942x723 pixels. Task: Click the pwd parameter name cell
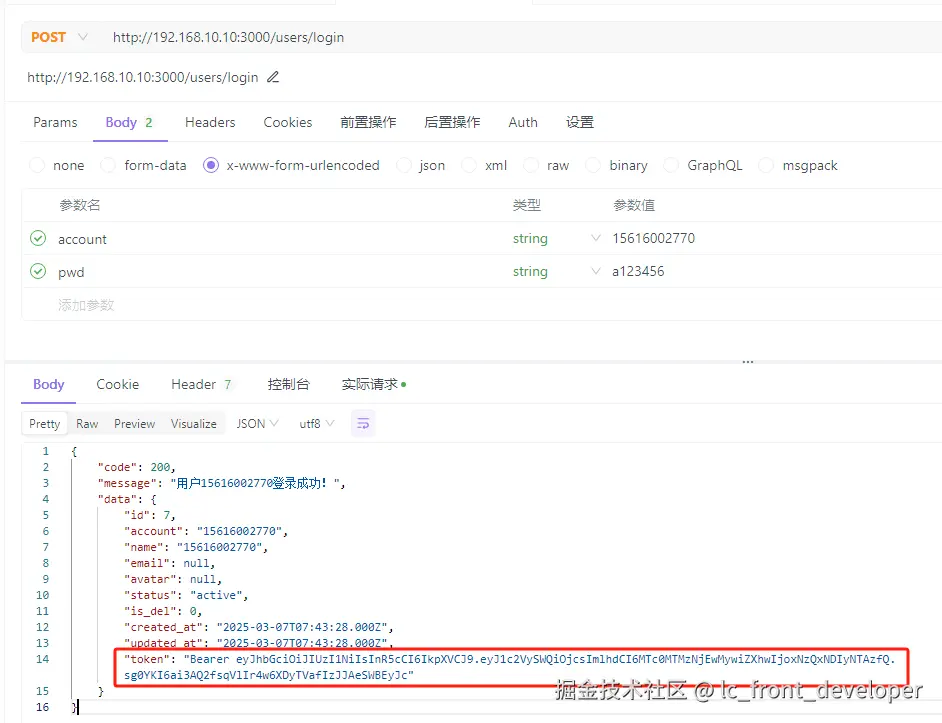(71, 272)
